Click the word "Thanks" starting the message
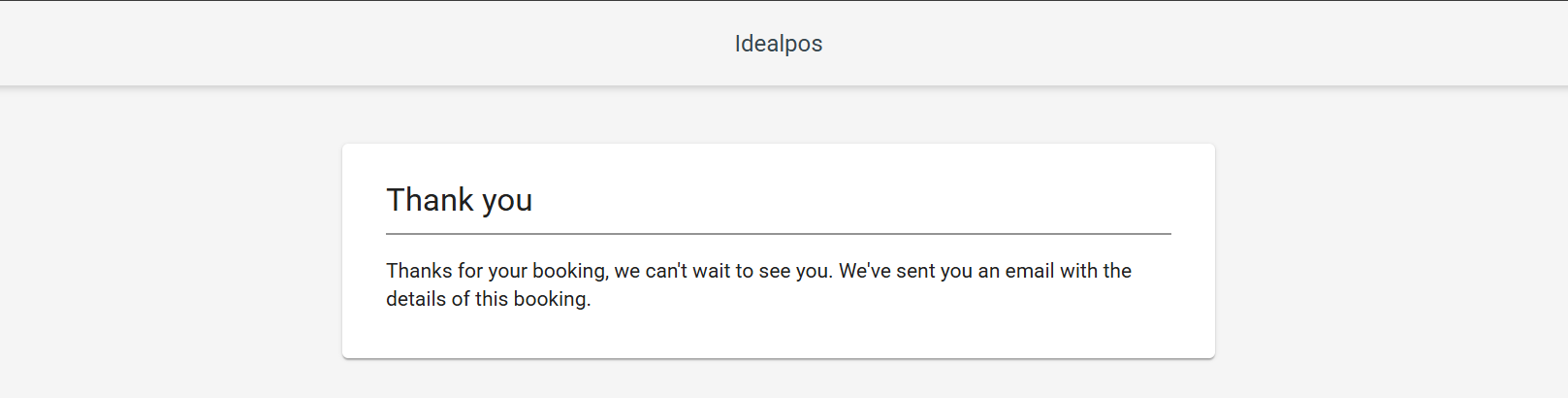1568x398 pixels. [x=418, y=271]
